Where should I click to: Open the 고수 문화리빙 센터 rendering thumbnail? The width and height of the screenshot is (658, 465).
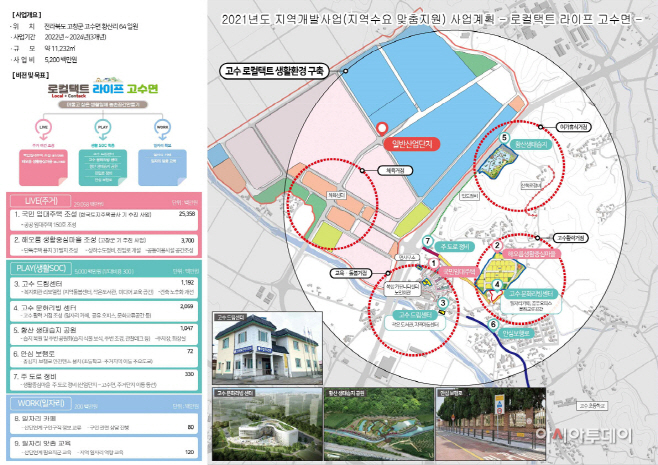pos(267,424)
